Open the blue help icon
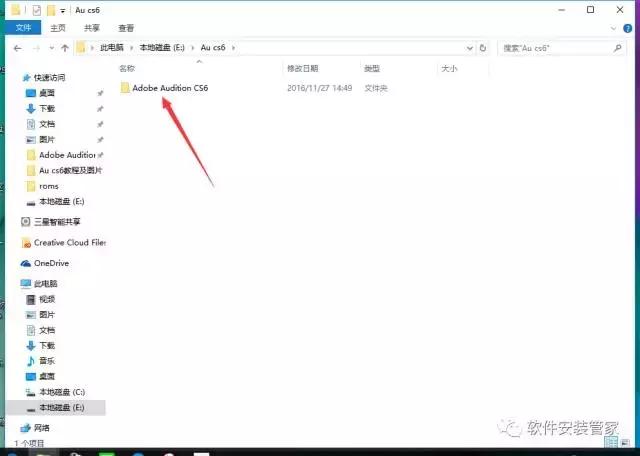Image resolution: width=640 pixels, height=456 pixels. click(x=628, y=28)
